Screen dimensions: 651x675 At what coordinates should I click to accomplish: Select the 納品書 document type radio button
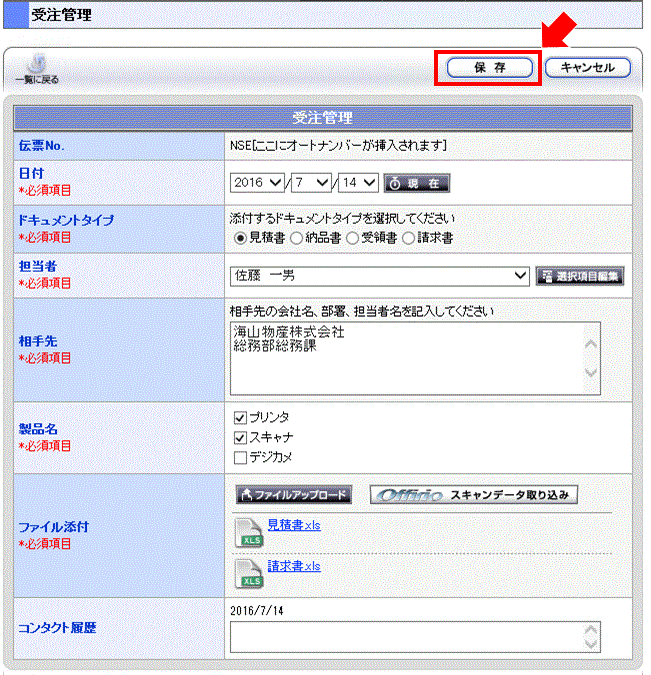point(296,238)
